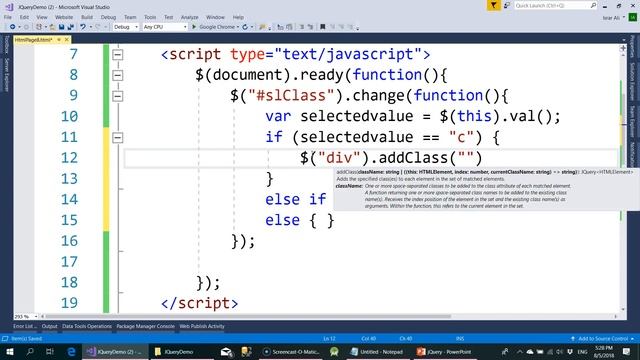Open the Build menu
640x360 pixels.
click(87, 17)
